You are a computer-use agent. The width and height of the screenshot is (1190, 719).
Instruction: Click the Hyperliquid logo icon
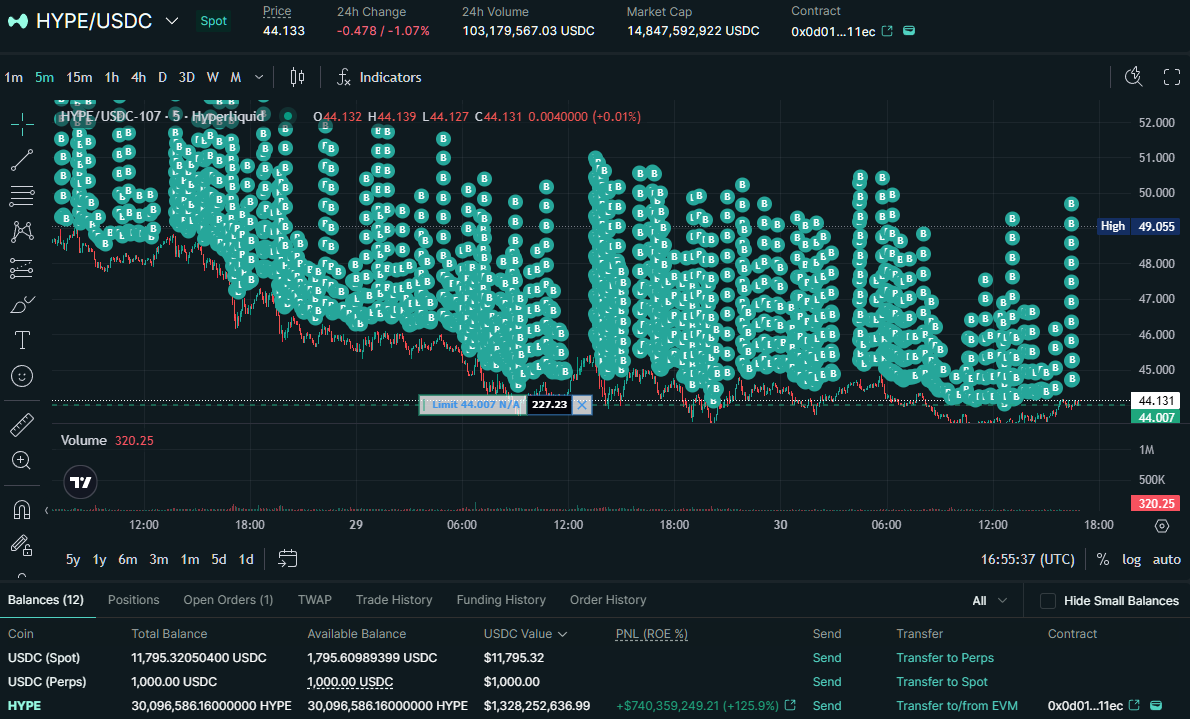(x=17, y=21)
